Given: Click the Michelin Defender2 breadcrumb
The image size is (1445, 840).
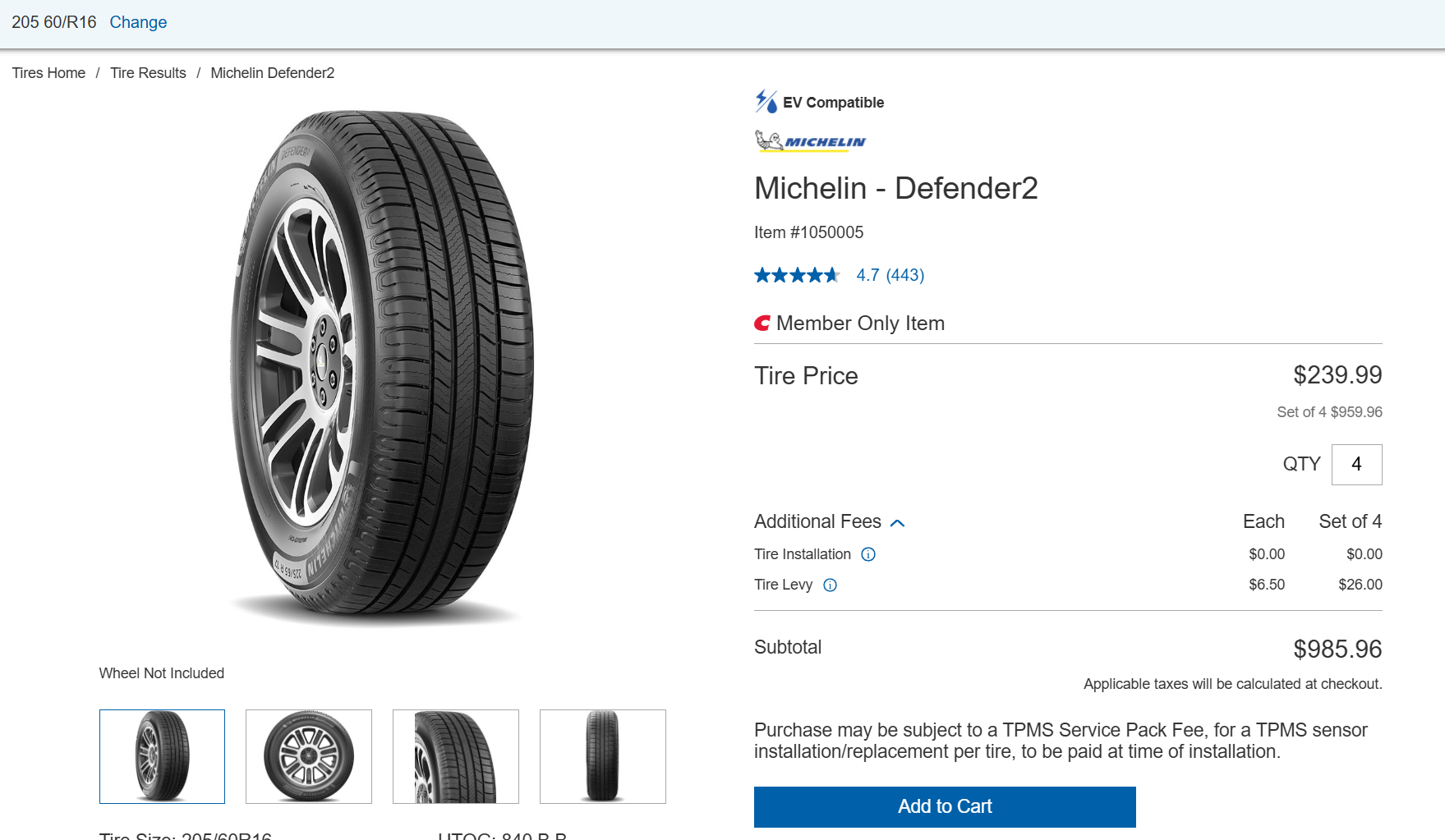Looking at the screenshot, I should pyautogui.click(x=272, y=73).
